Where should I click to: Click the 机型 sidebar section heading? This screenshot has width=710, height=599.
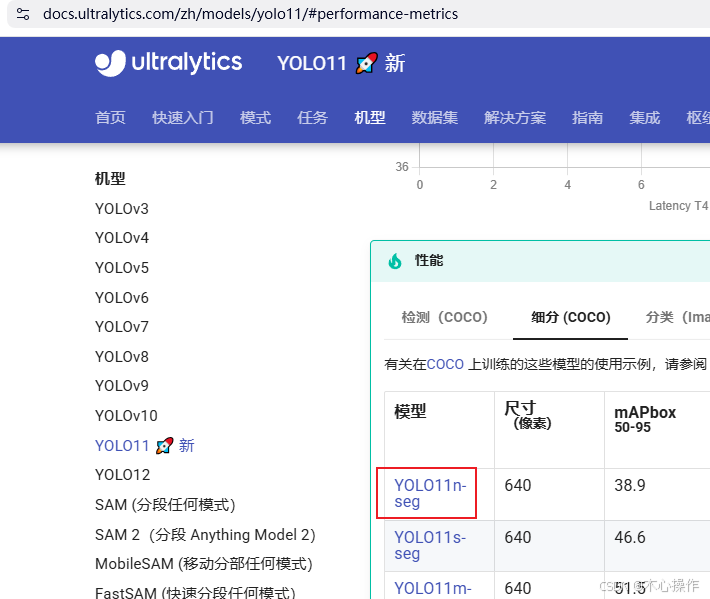pyautogui.click(x=110, y=178)
